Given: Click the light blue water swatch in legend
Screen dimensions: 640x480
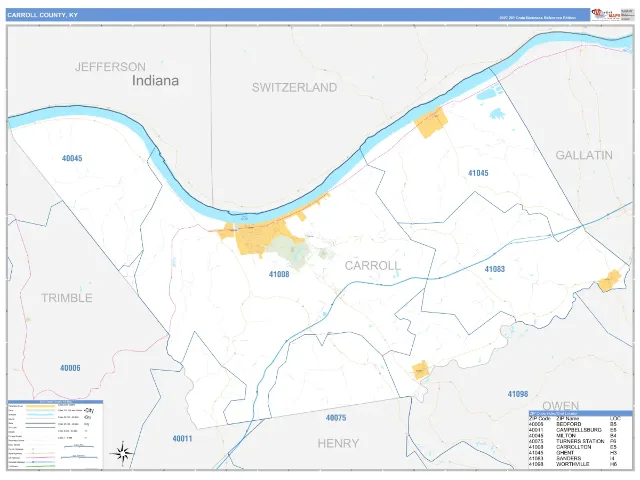Looking at the screenshot, I should click(40, 415).
